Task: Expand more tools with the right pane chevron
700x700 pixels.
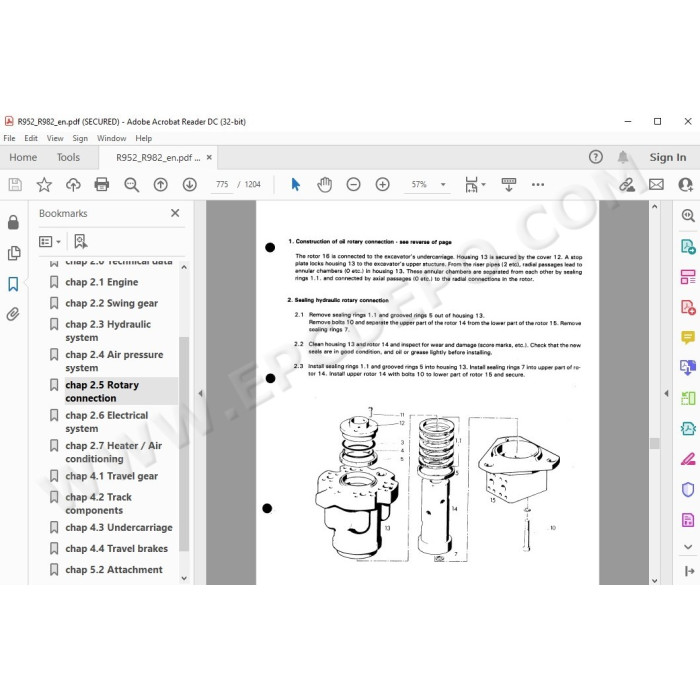Action: 688,547
